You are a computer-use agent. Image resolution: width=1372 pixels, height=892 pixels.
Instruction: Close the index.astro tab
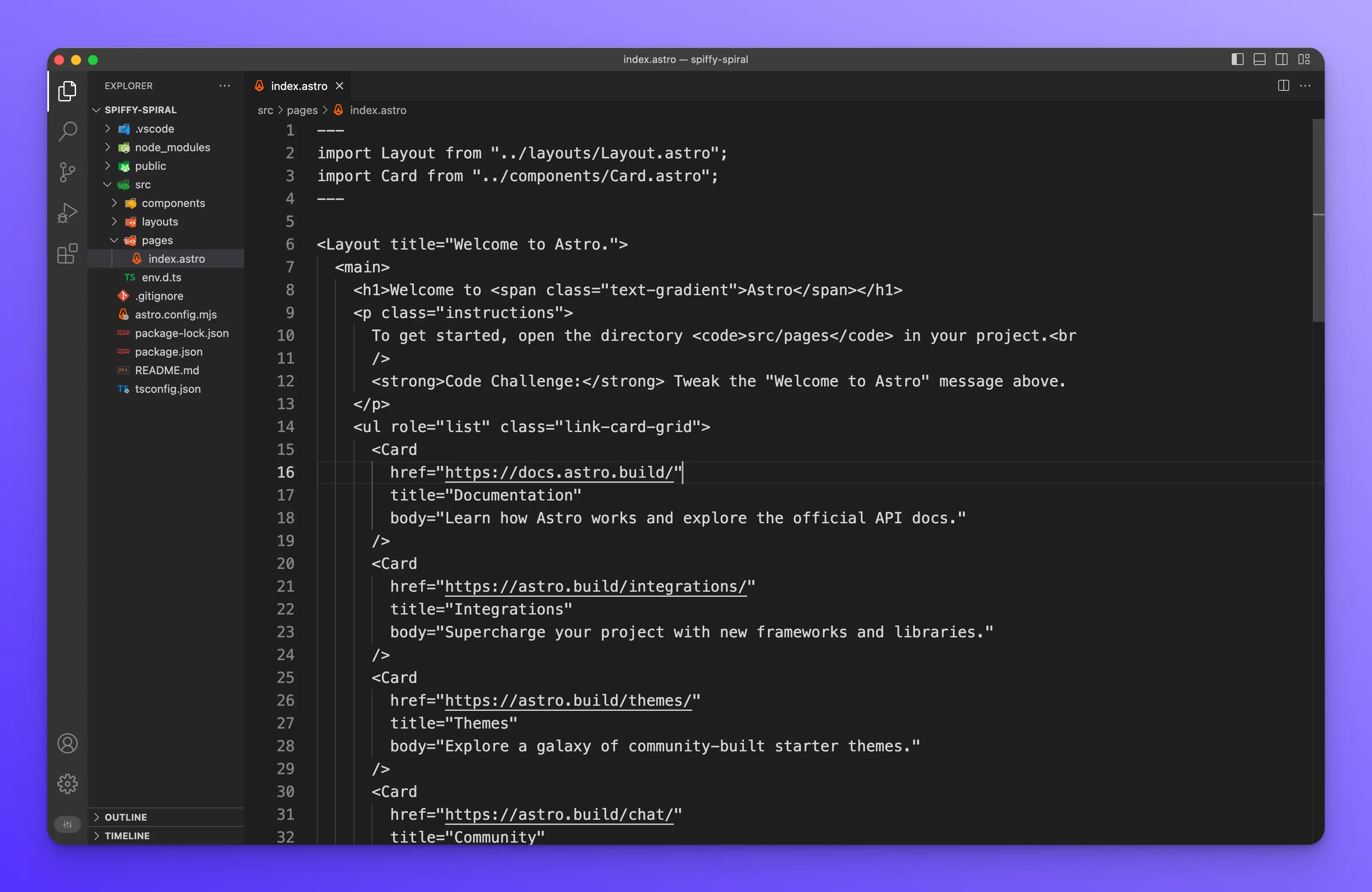(340, 86)
